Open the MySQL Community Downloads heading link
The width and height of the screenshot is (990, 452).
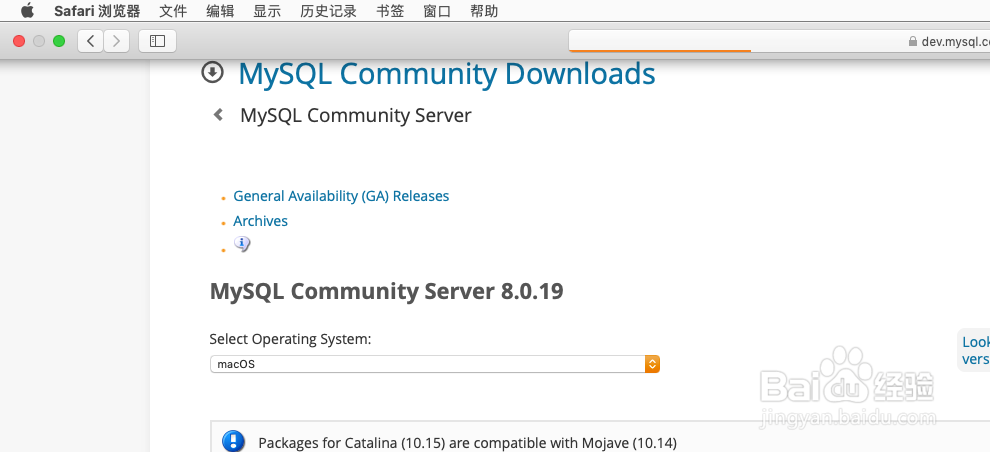(x=446, y=74)
